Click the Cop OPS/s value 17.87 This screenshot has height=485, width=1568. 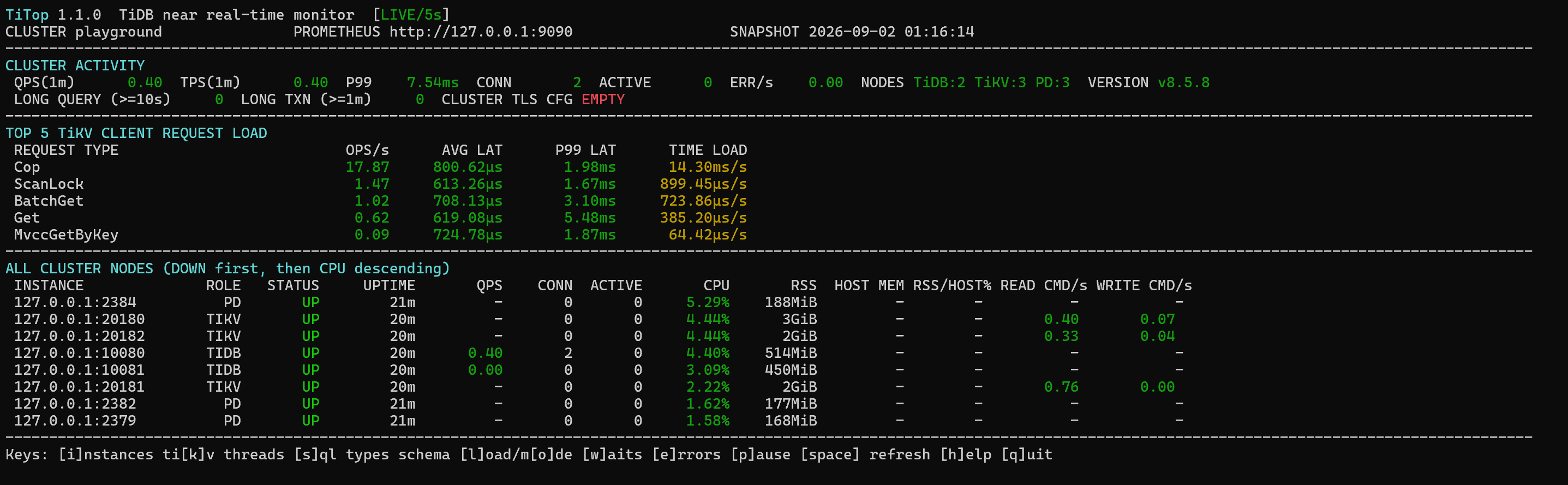367,167
